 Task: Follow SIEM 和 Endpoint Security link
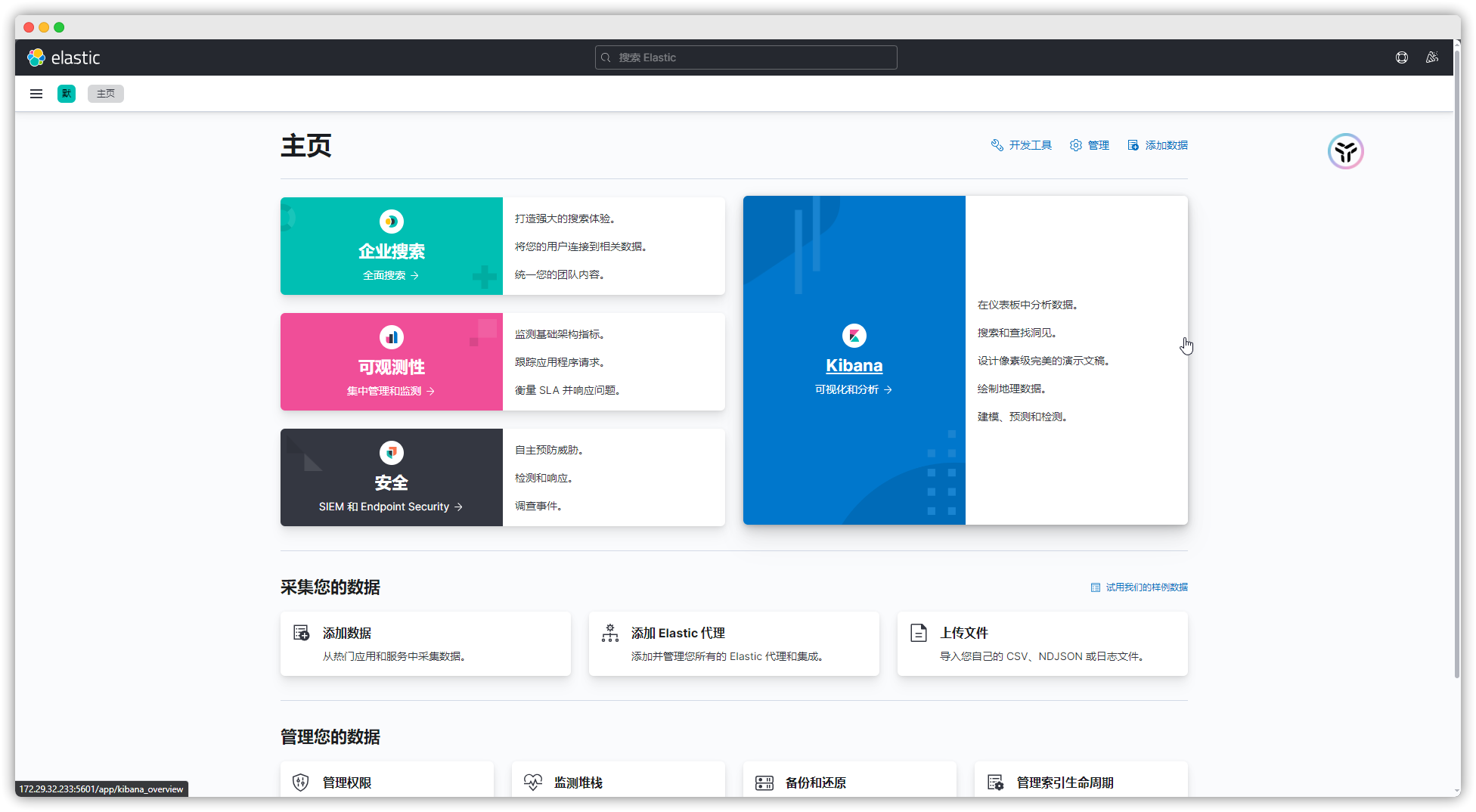(x=391, y=507)
